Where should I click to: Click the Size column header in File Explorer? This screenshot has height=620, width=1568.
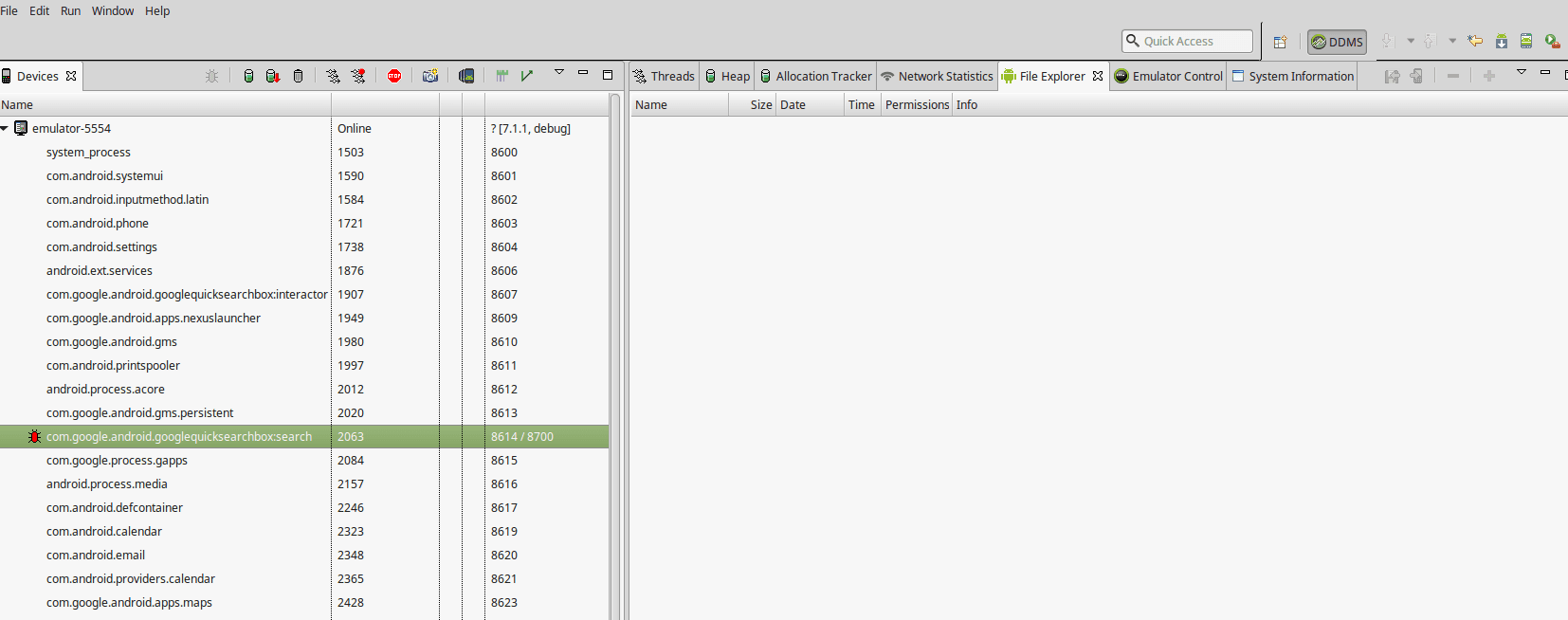click(753, 104)
